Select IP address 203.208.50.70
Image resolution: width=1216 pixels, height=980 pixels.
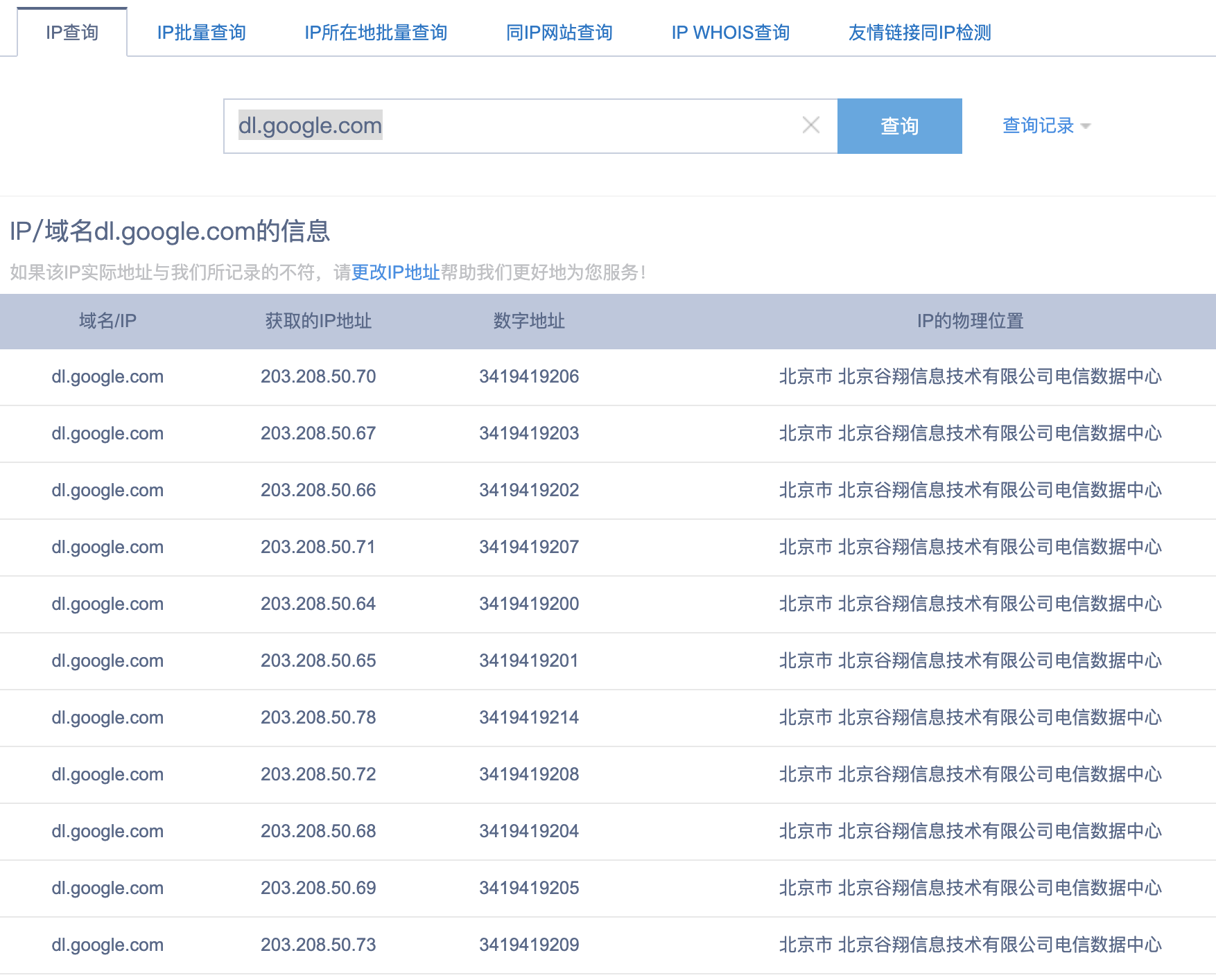(x=318, y=376)
